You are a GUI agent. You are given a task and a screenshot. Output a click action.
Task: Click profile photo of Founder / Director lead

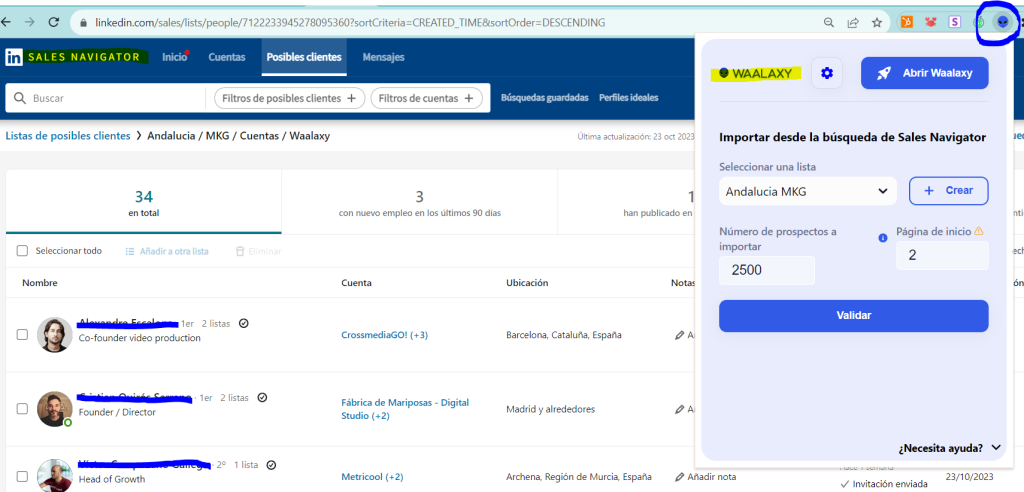(x=54, y=408)
